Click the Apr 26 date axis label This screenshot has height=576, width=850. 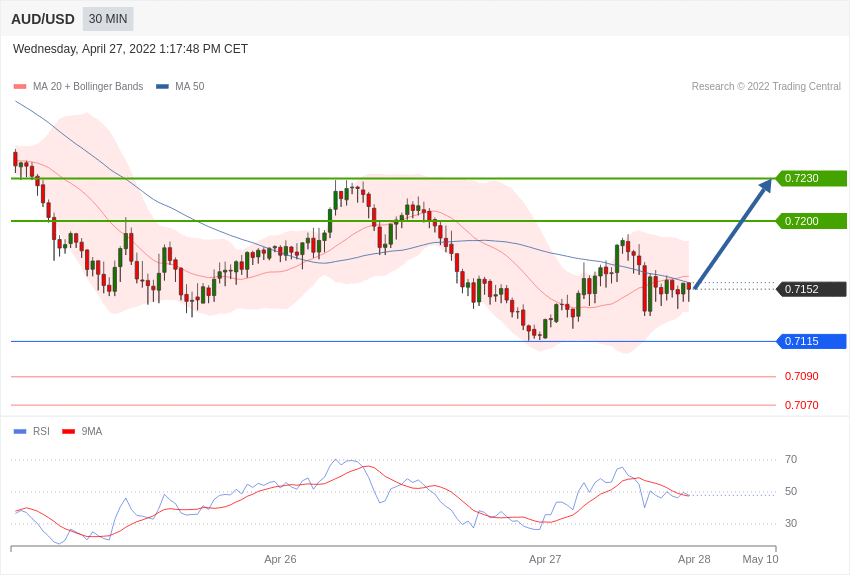coord(280,559)
